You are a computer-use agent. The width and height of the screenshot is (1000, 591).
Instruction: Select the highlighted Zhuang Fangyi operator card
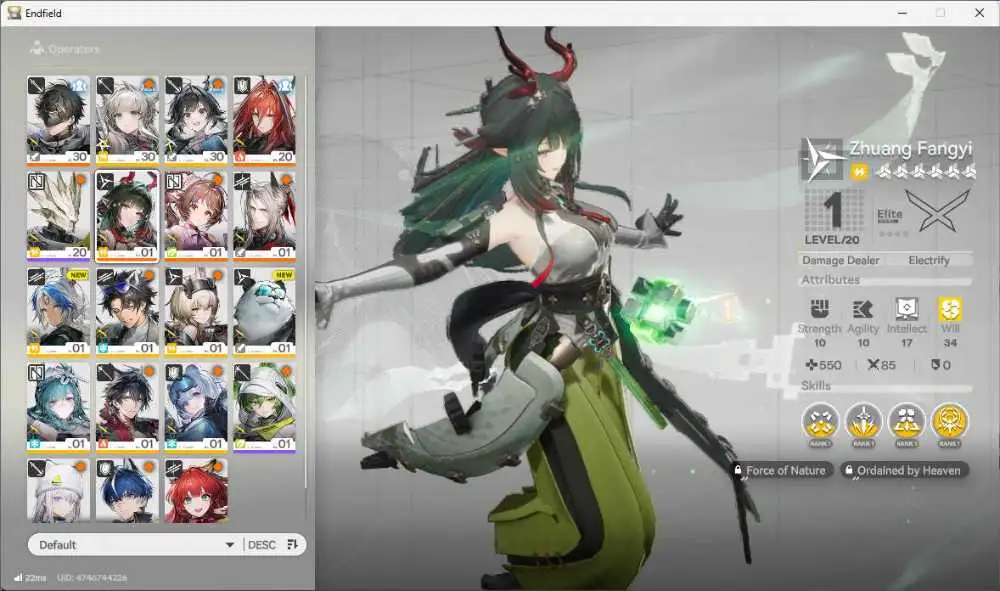[x=127, y=216]
